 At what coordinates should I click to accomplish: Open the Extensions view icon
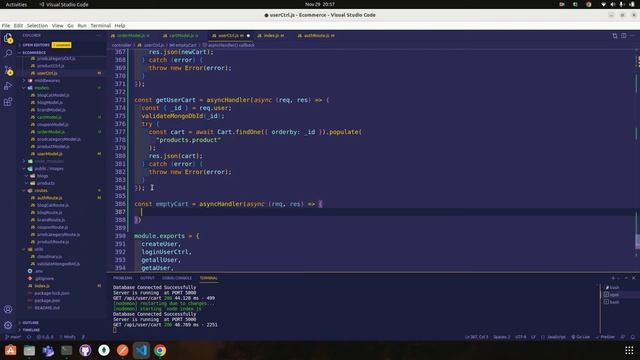[8, 102]
